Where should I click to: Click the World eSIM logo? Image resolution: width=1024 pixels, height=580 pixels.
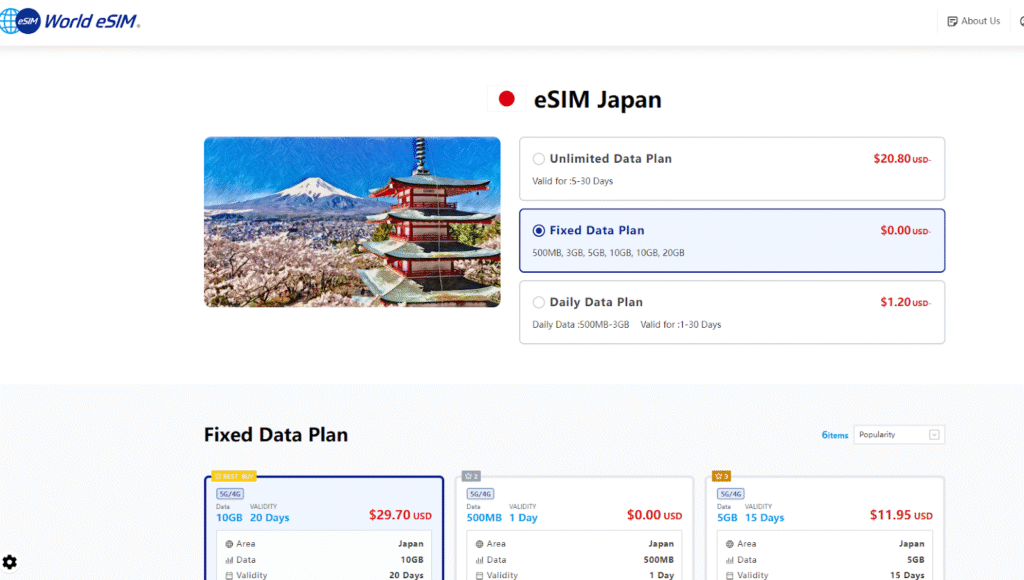click(70, 21)
